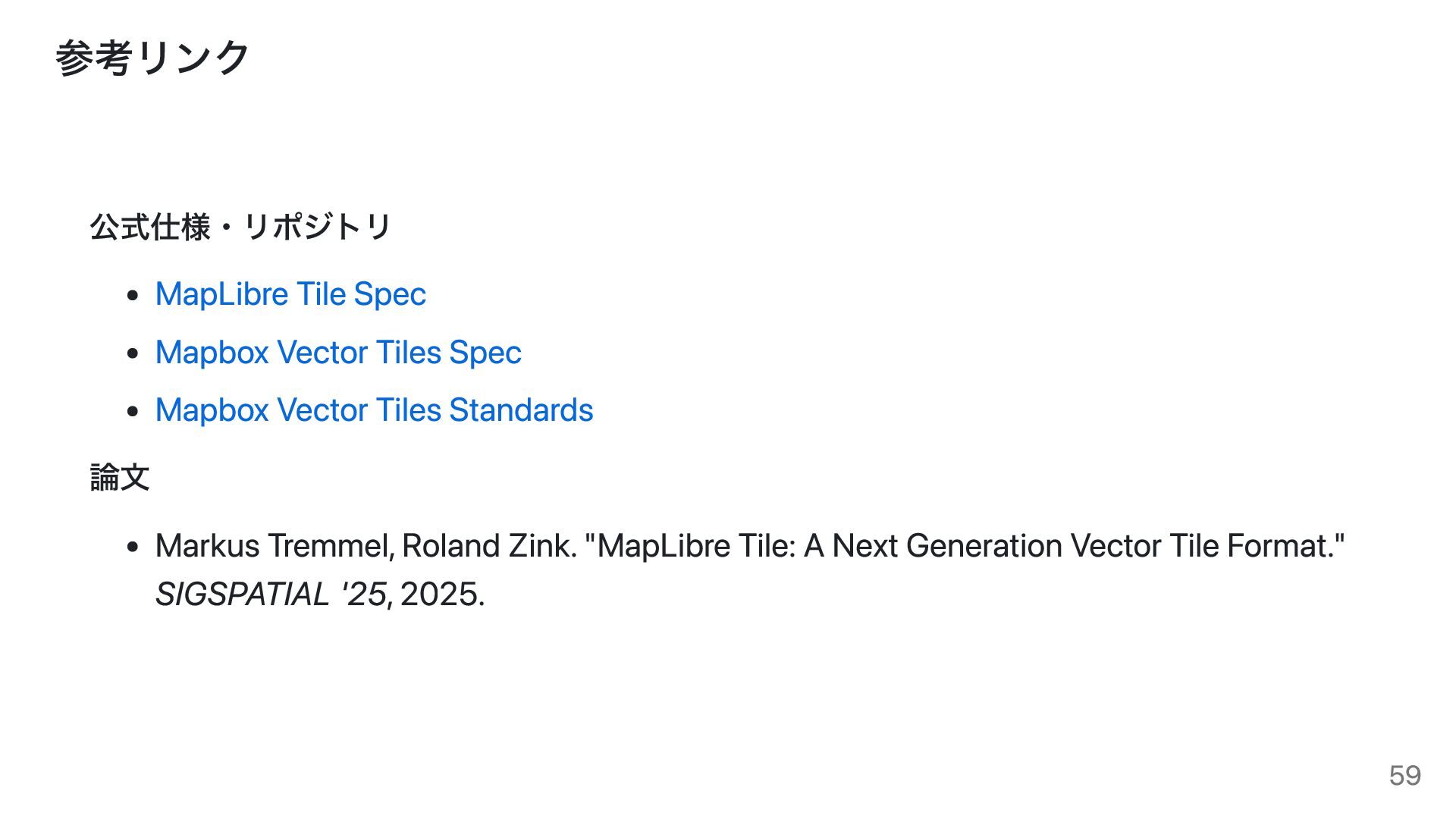The height and width of the screenshot is (819, 1456).
Task: Click the word "Standards" in third link
Action: point(521,410)
